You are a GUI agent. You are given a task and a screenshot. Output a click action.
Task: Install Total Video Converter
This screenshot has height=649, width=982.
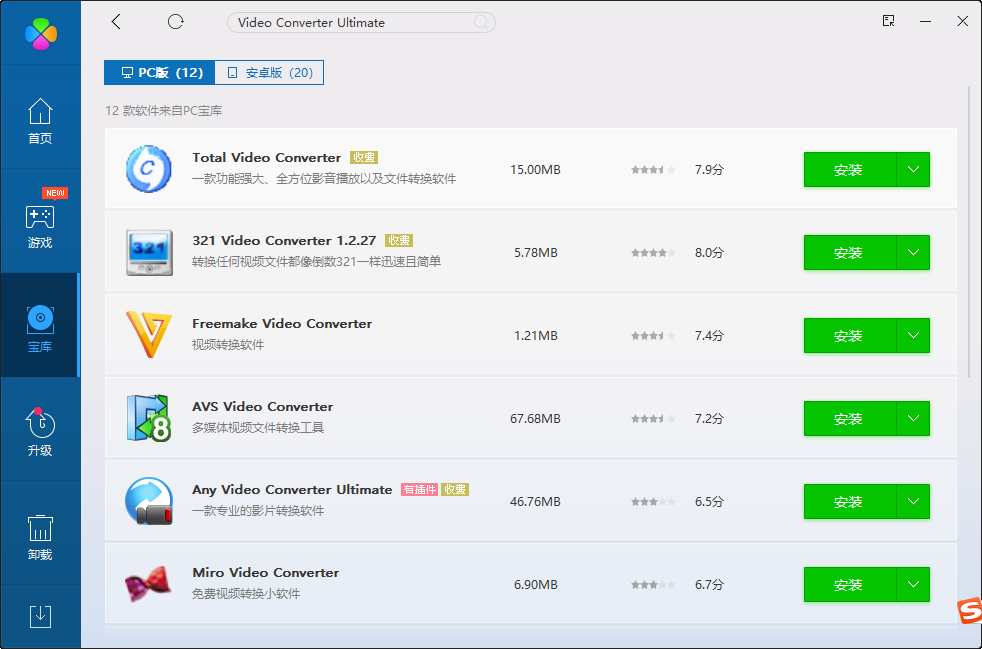pos(849,169)
